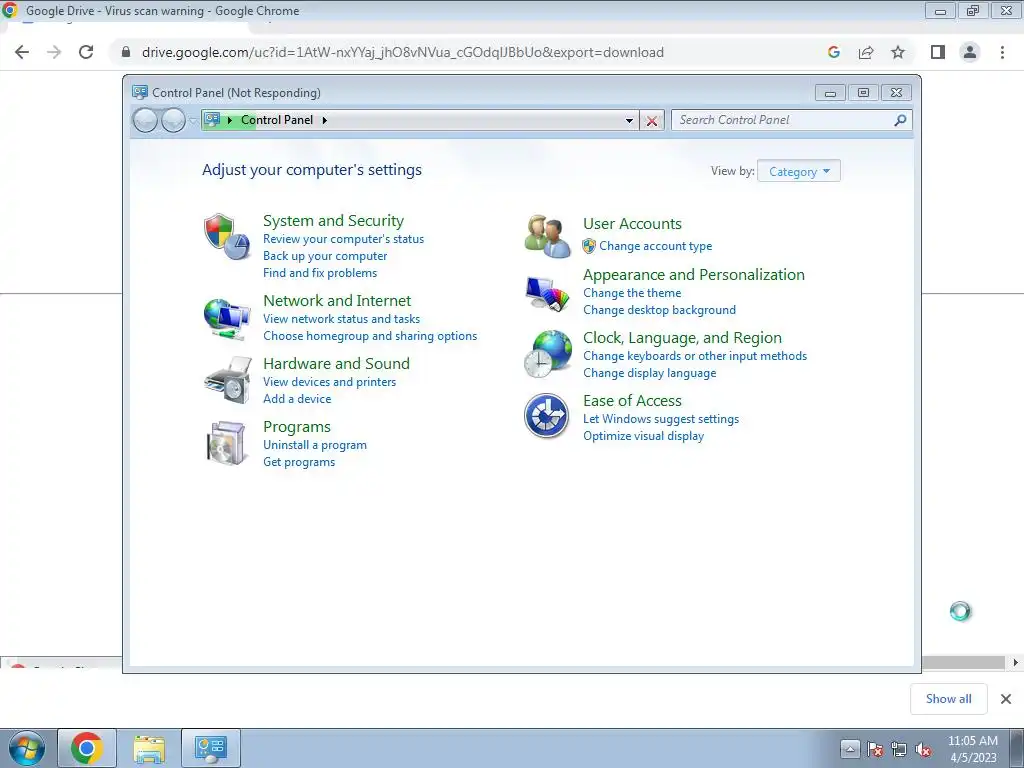Click the Control Panel back arrow button
The height and width of the screenshot is (768, 1024).
[145, 120]
